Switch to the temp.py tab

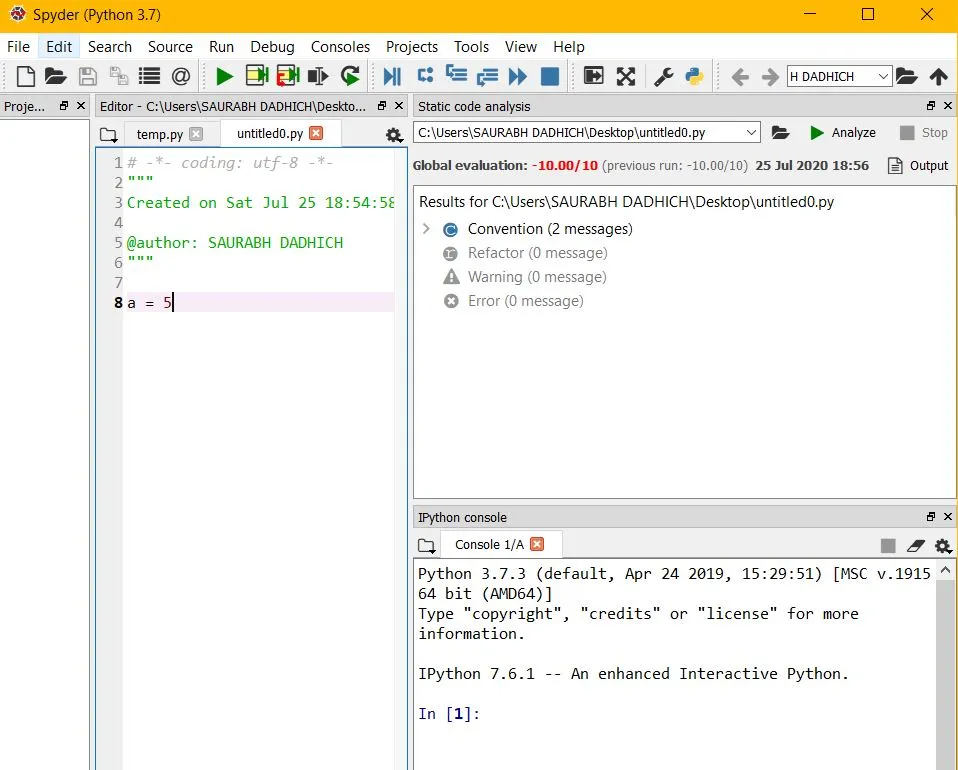(160, 134)
